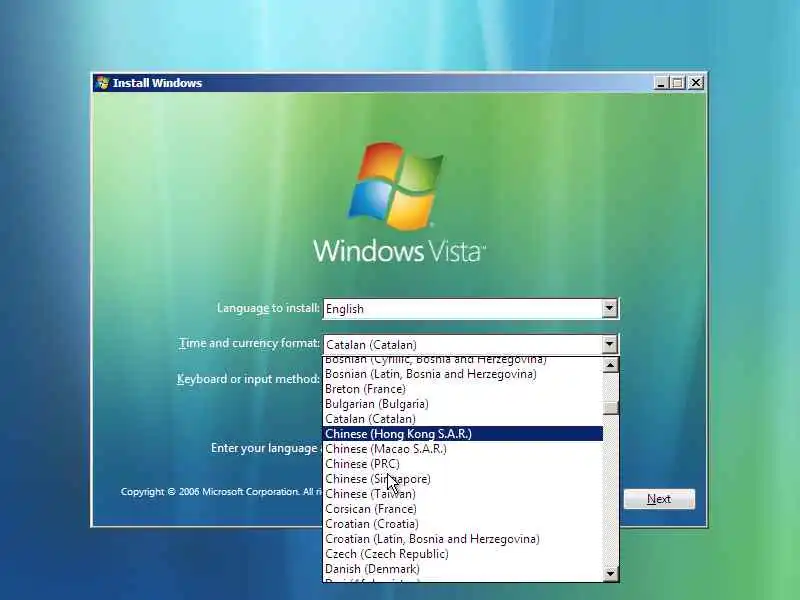The height and width of the screenshot is (600, 800).
Task: Pick Chinese (Singapore) from list
Action: coord(463,479)
